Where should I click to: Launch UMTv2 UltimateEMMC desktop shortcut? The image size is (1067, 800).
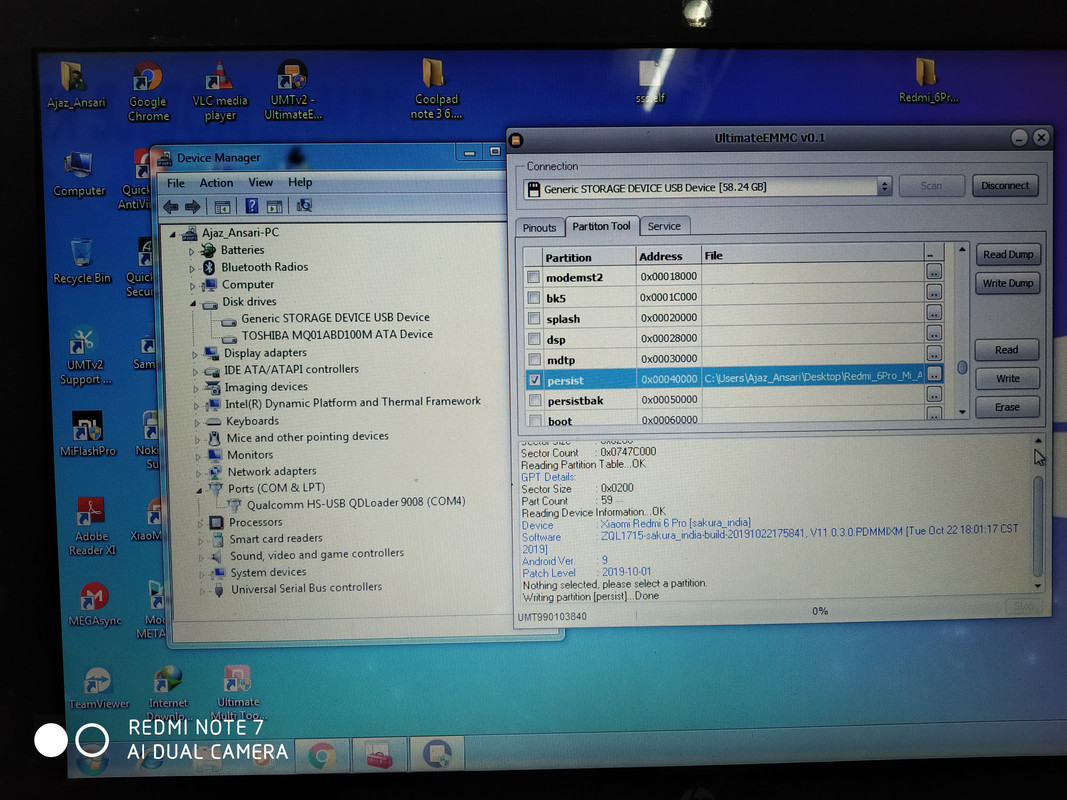293,90
